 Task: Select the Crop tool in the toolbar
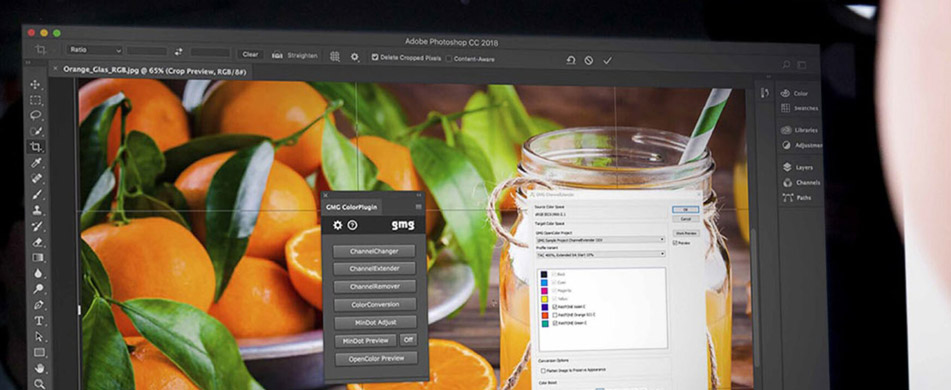[x=36, y=147]
